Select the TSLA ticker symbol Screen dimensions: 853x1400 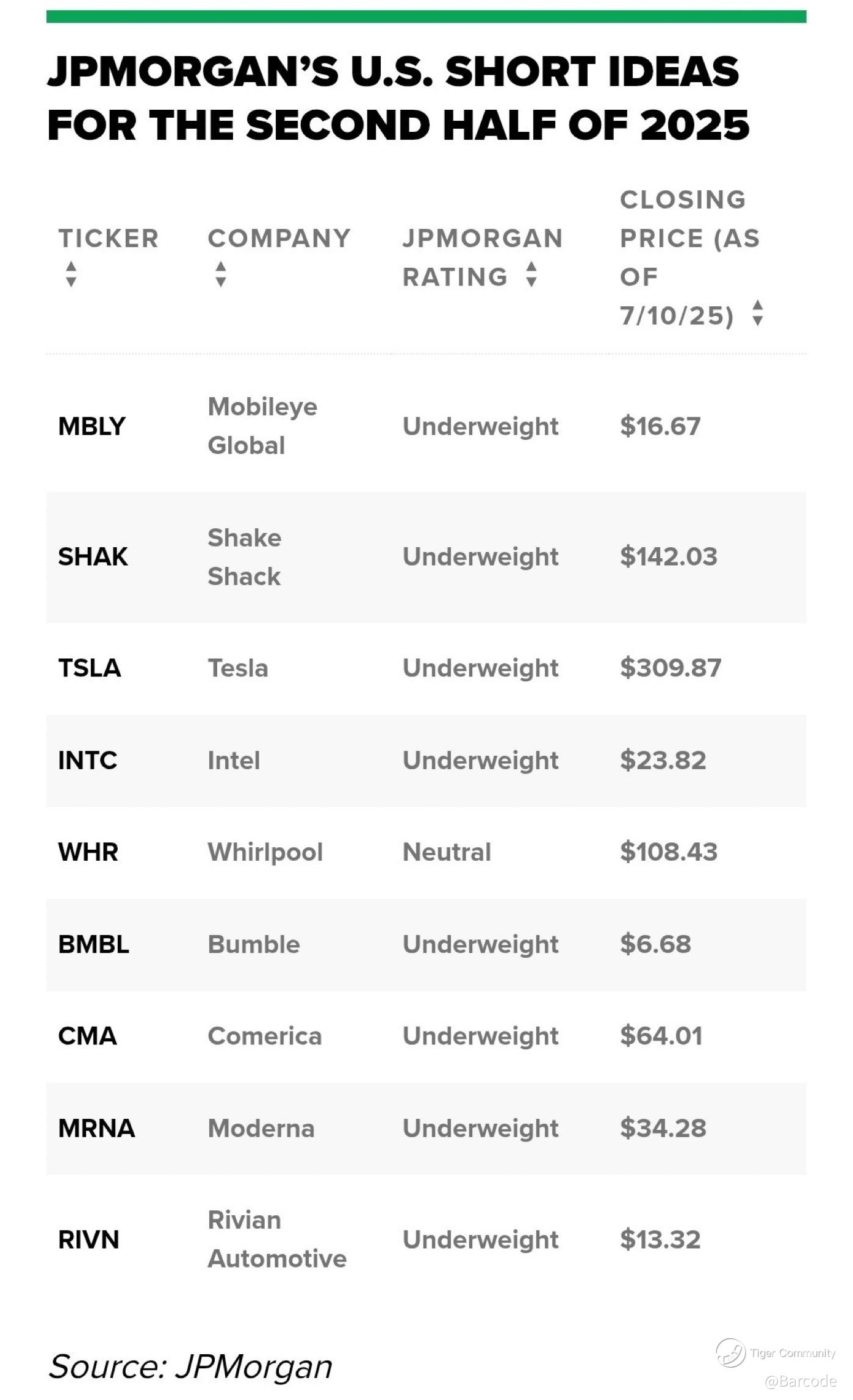(90, 668)
